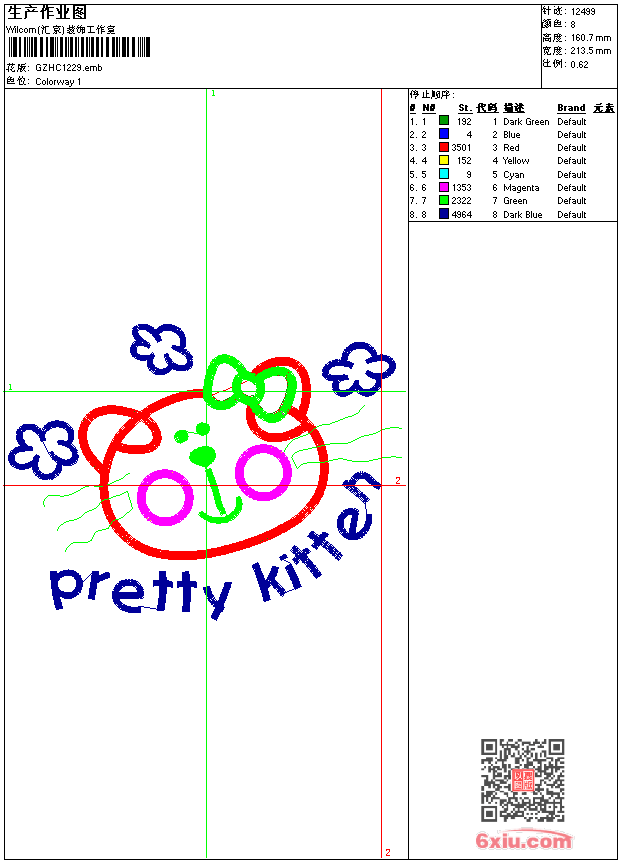Image resolution: width=620 pixels, height=860 pixels.
Task: Click the green bow on the kitten
Action: [x=250, y=388]
